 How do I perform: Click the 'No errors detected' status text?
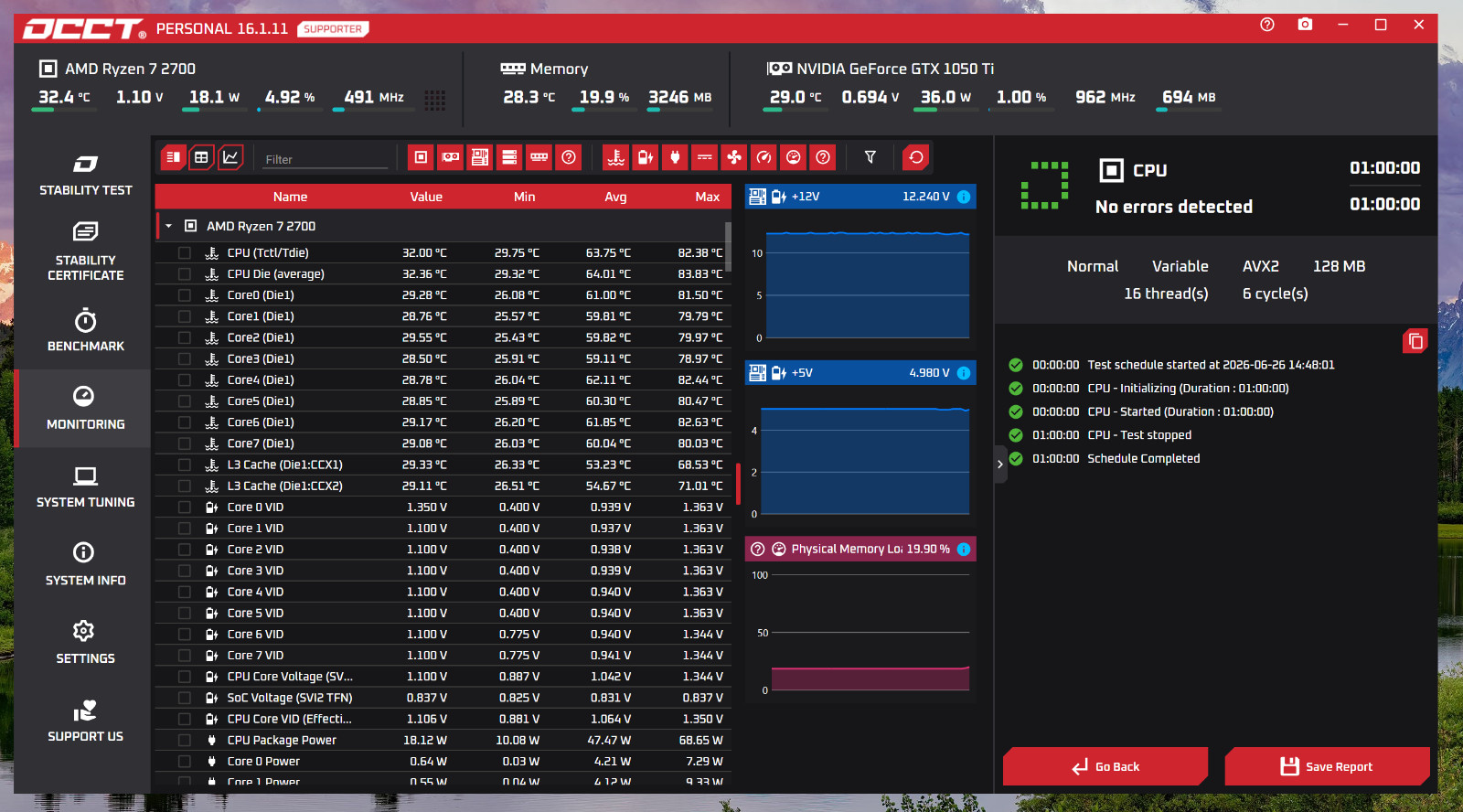coord(1174,207)
